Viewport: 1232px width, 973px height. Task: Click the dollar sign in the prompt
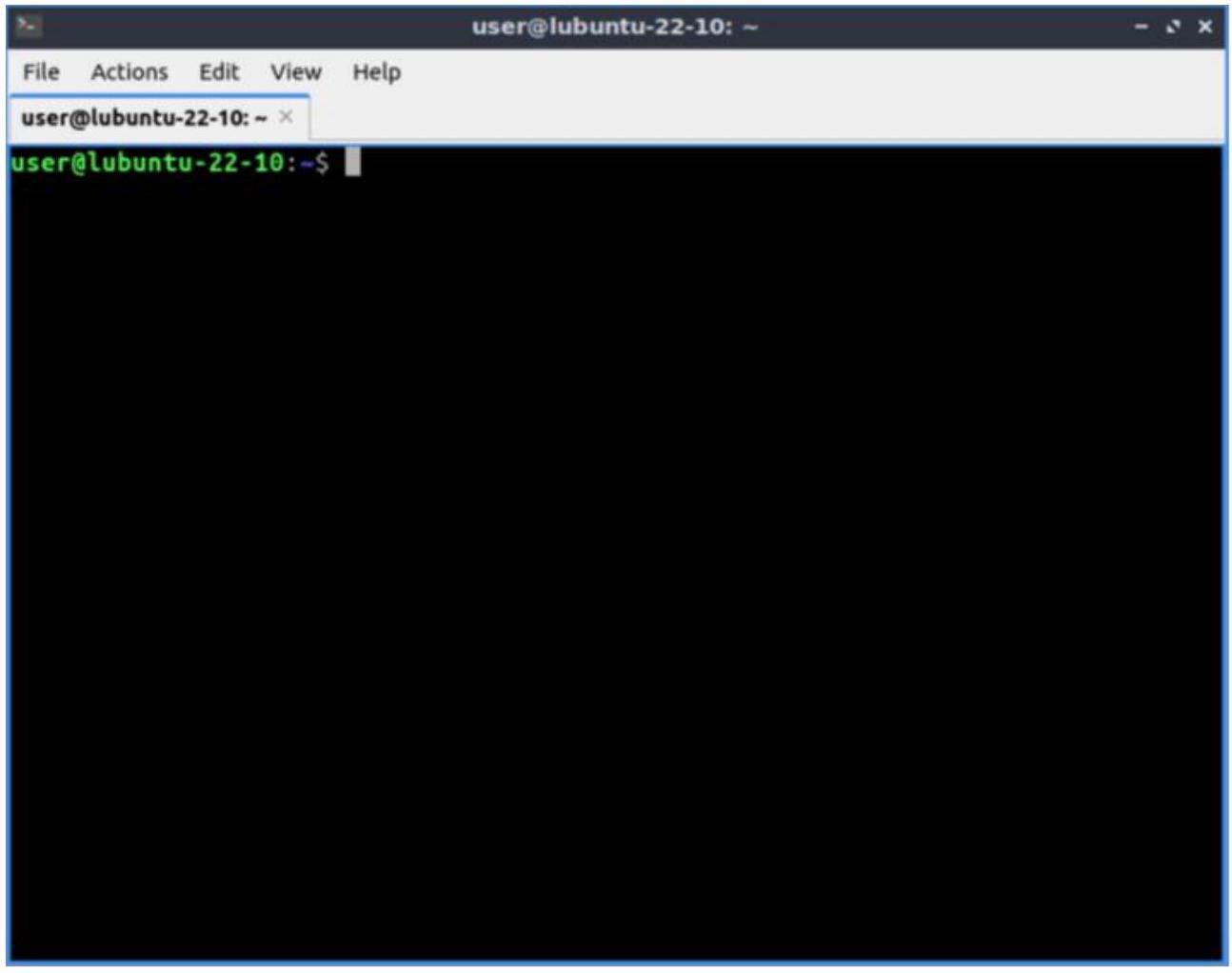point(322,163)
